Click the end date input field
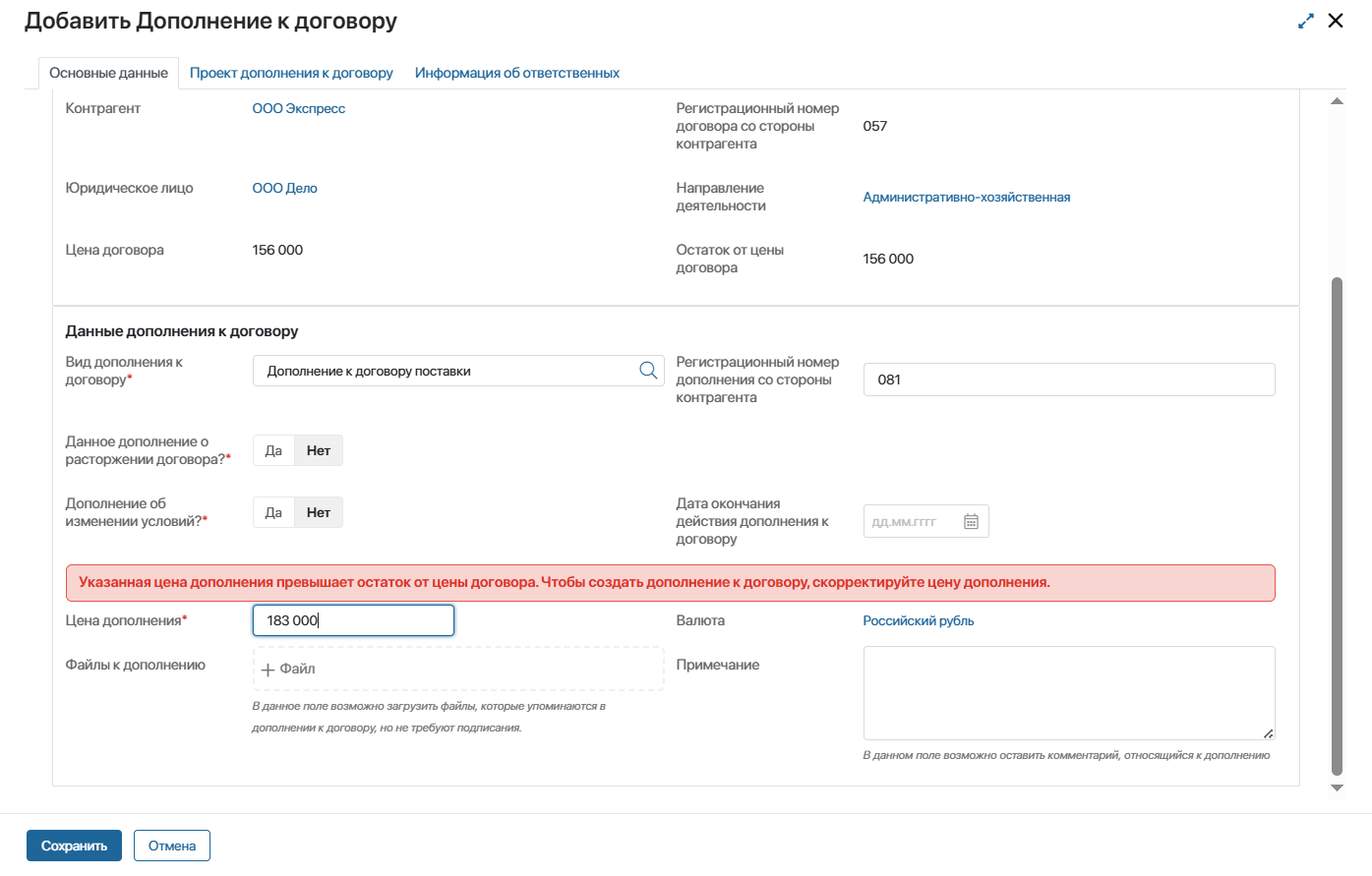Viewport: 1372px width, 876px height. [908, 522]
